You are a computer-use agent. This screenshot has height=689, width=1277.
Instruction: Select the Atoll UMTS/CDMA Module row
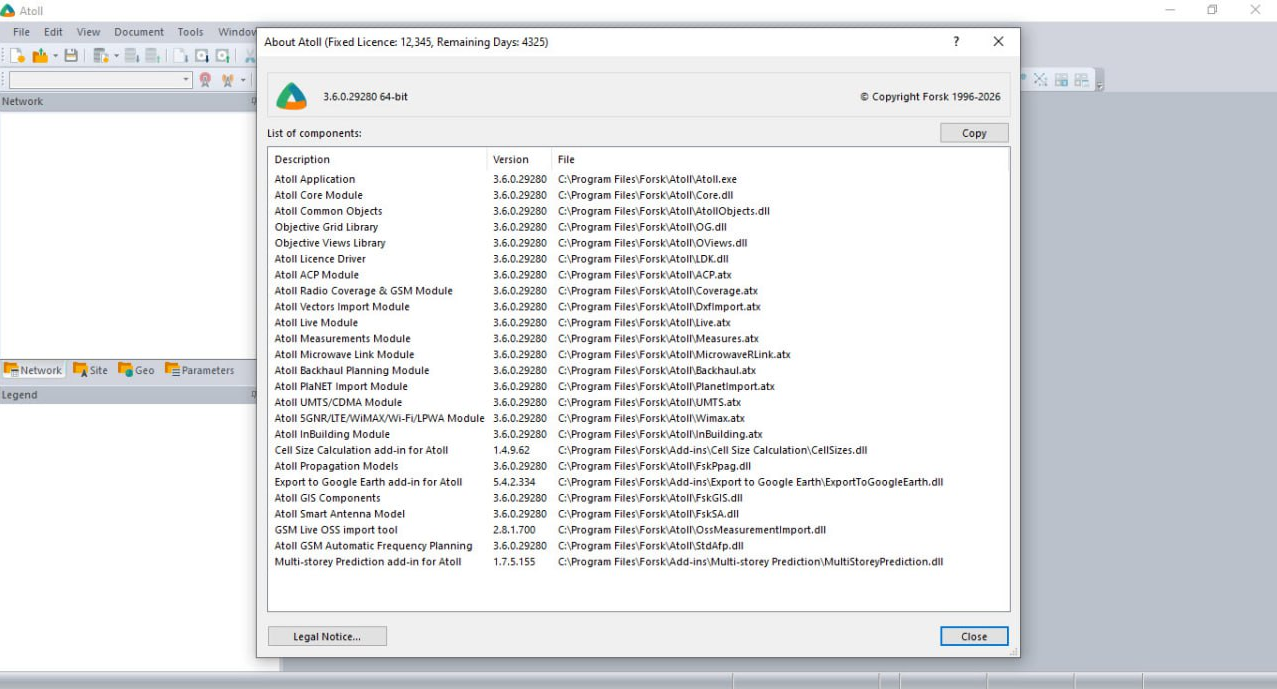pos(638,402)
